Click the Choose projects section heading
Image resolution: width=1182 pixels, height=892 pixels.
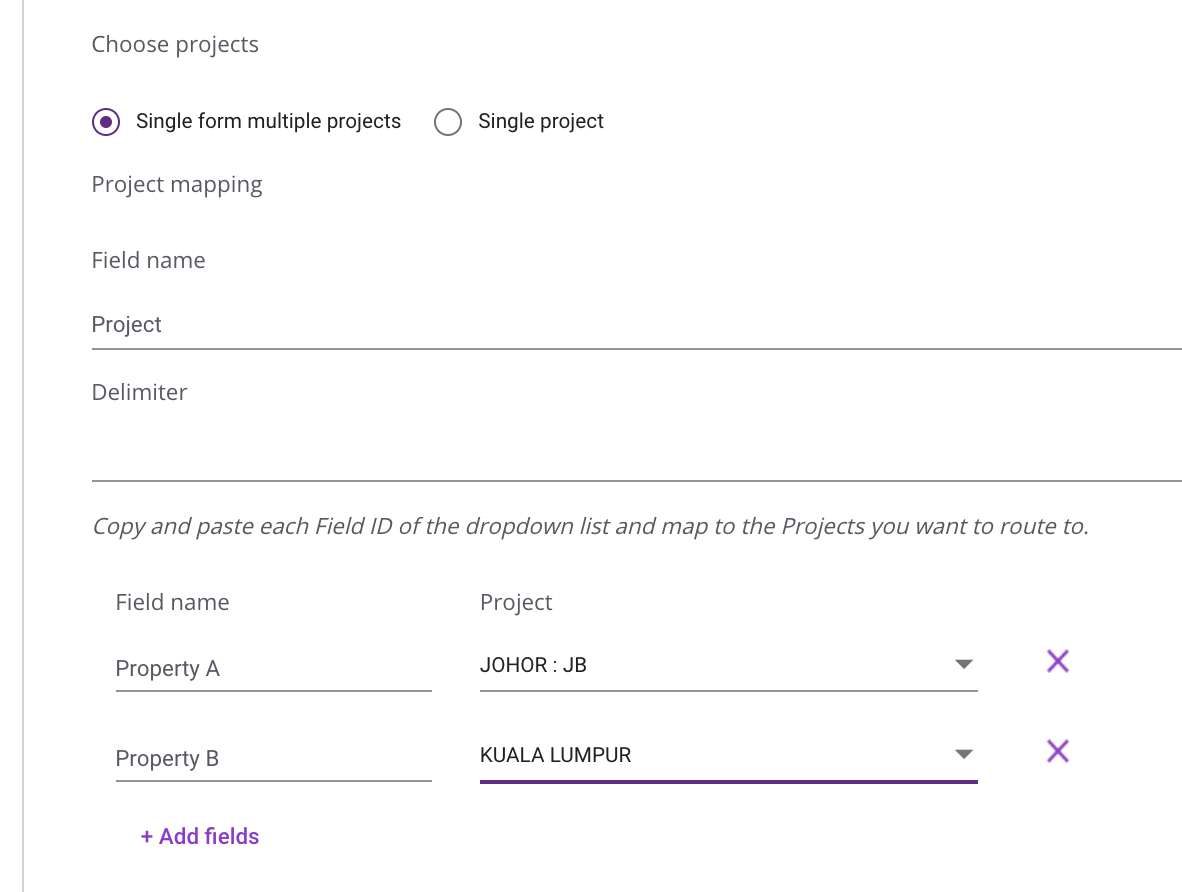coord(175,45)
